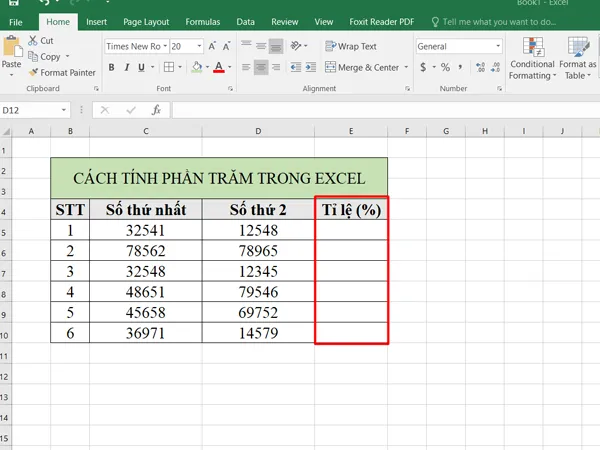The height and width of the screenshot is (450, 600).
Task: Toggle Italic formatting
Action: coord(127,68)
